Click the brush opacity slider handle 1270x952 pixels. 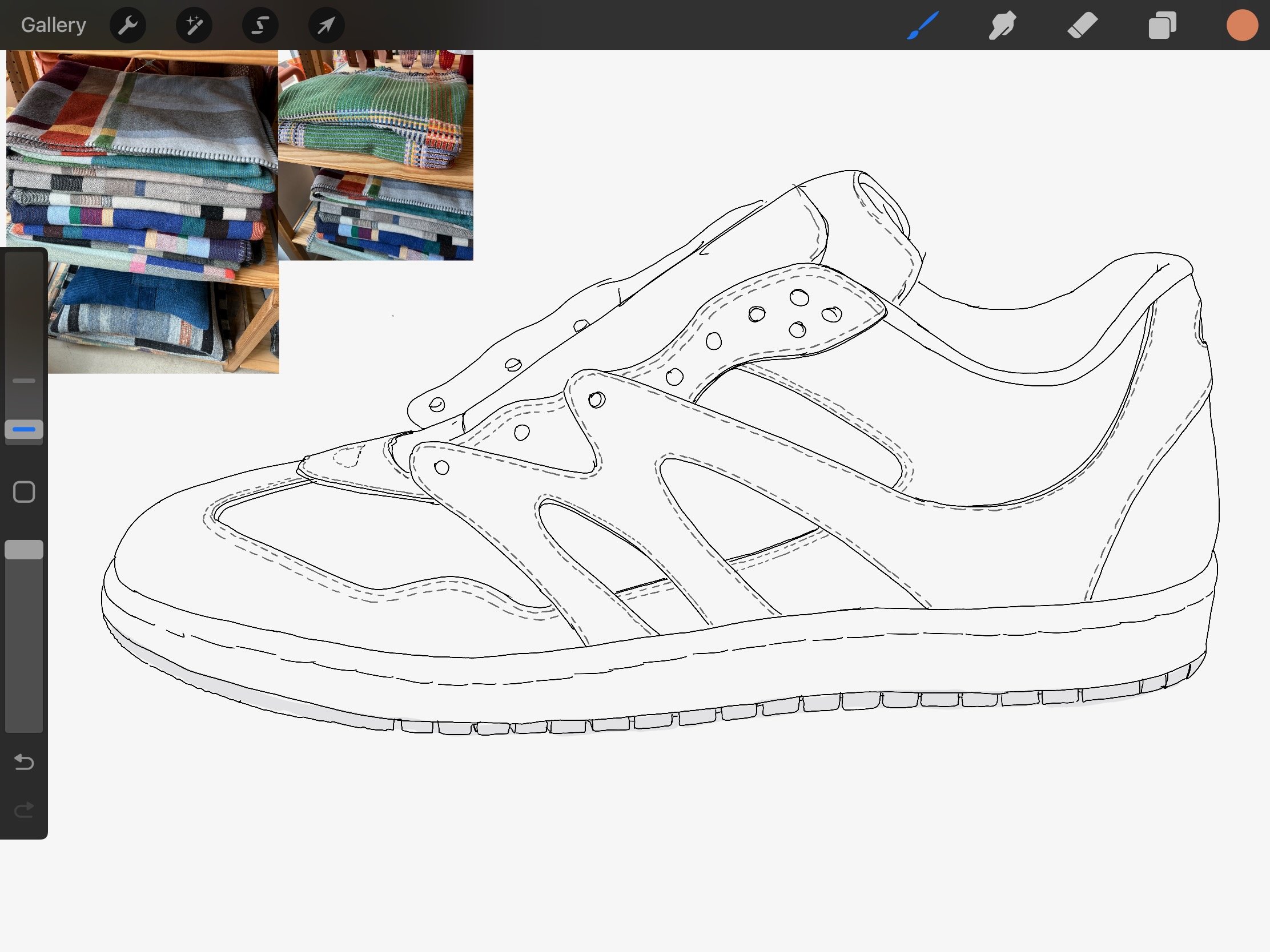pyautogui.click(x=24, y=550)
